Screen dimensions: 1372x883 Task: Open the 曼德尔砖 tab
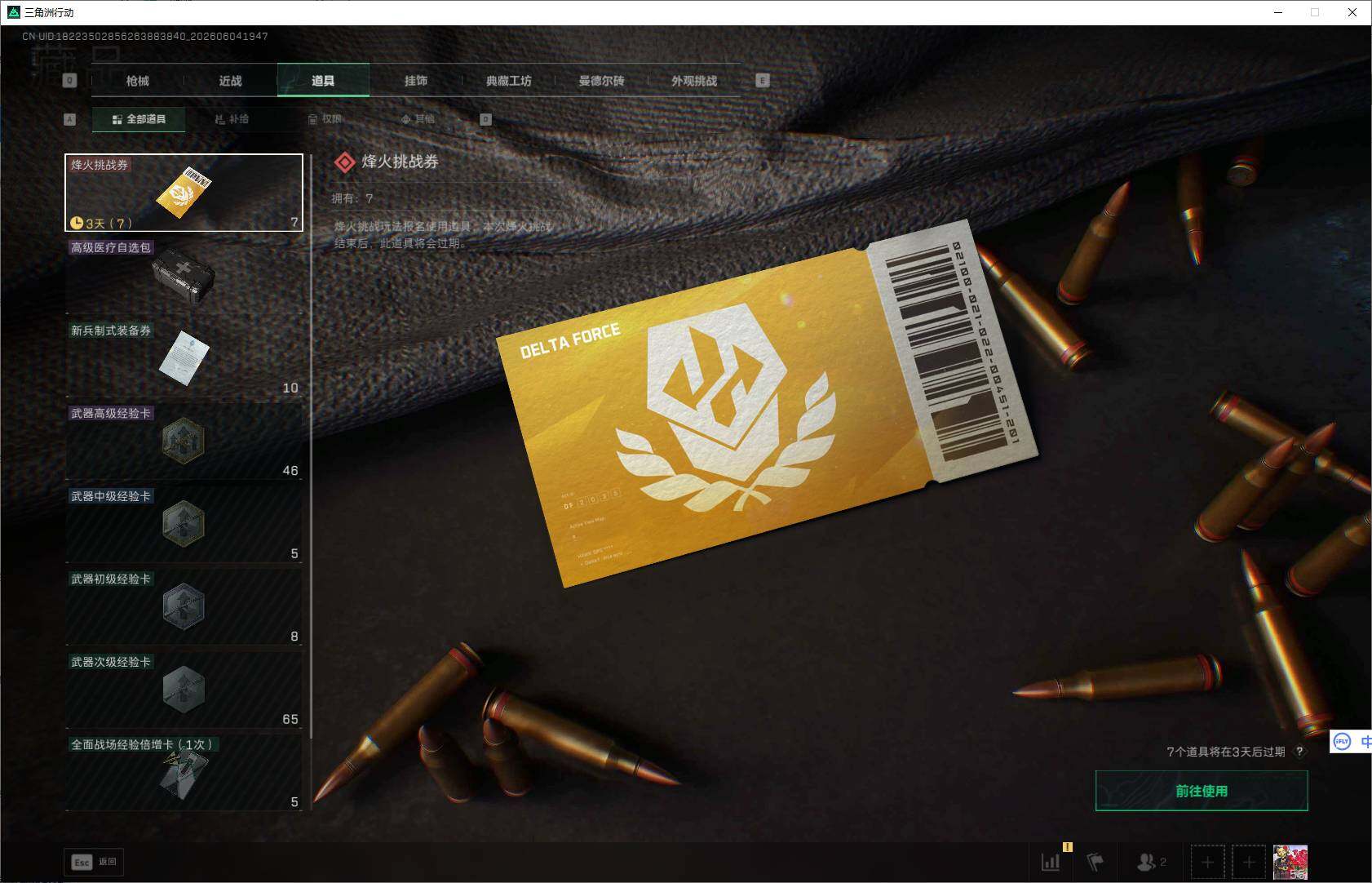tap(601, 81)
